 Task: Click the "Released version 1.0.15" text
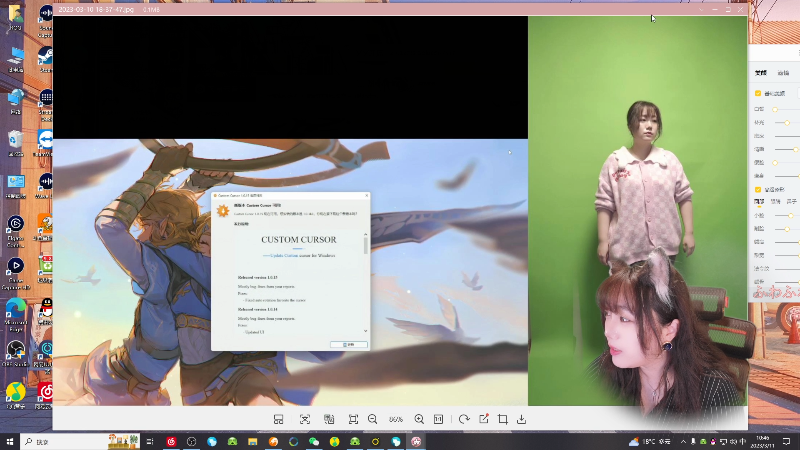[x=258, y=277]
